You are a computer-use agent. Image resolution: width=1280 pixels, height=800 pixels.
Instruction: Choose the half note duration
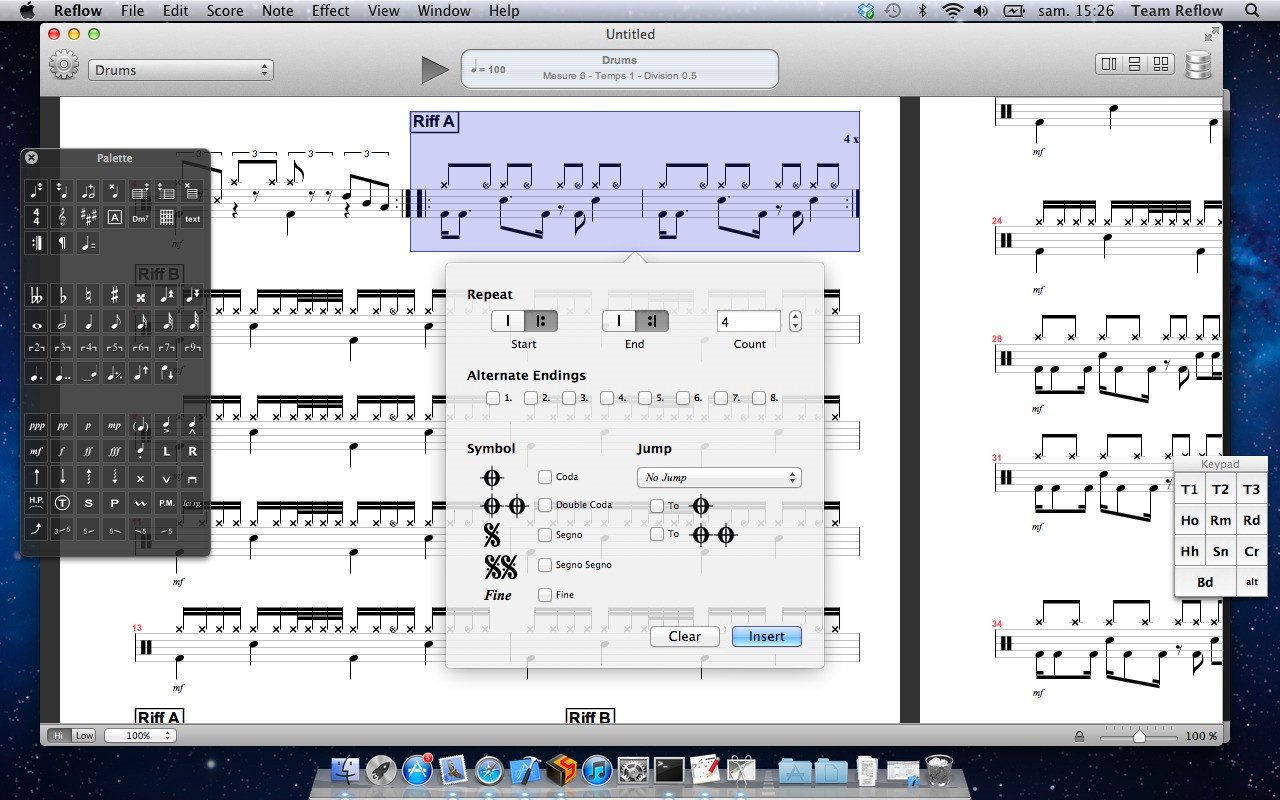pyautogui.click(x=63, y=323)
